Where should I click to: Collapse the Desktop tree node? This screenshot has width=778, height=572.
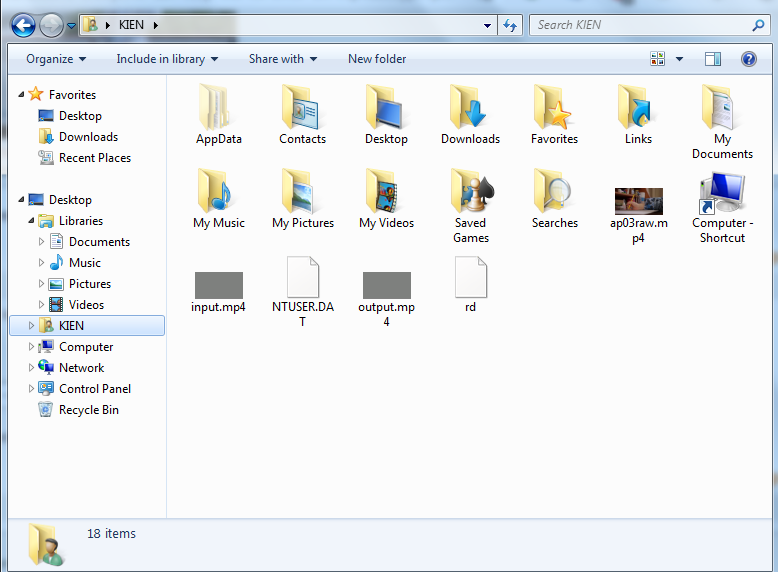tap(21, 199)
